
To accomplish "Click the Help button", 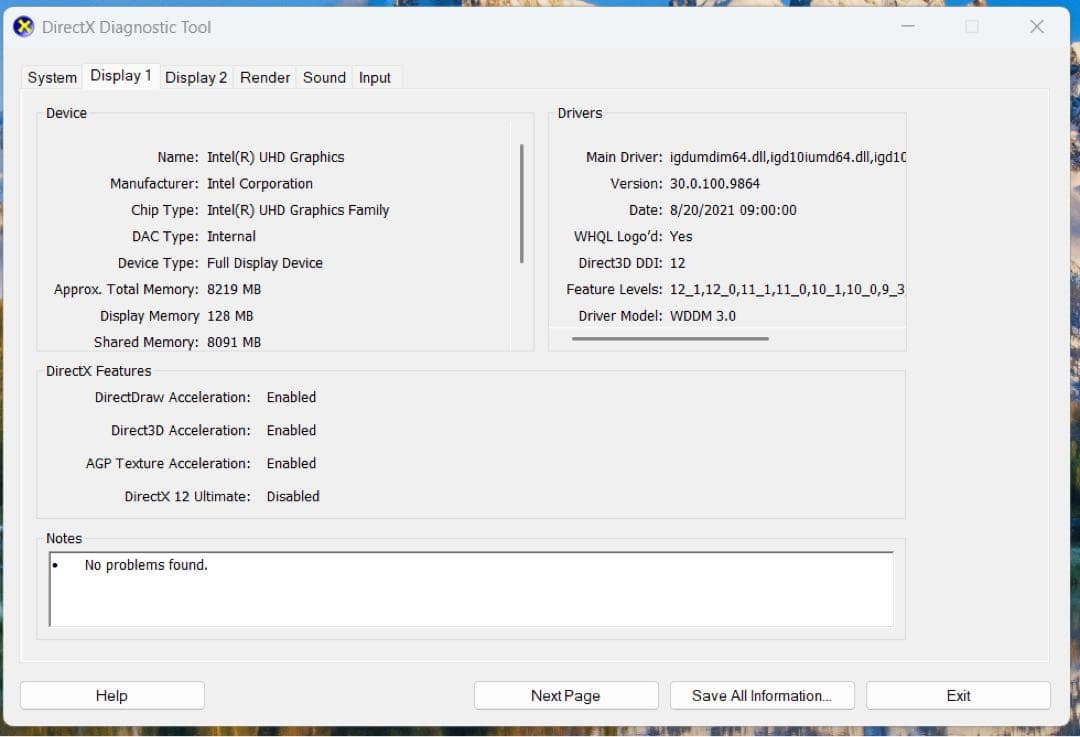I will pos(111,695).
